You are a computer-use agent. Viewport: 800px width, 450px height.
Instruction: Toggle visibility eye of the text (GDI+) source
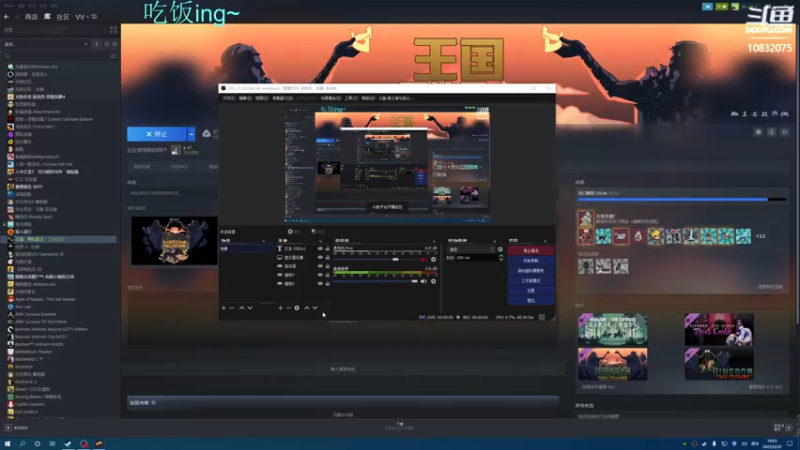tap(320, 249)
